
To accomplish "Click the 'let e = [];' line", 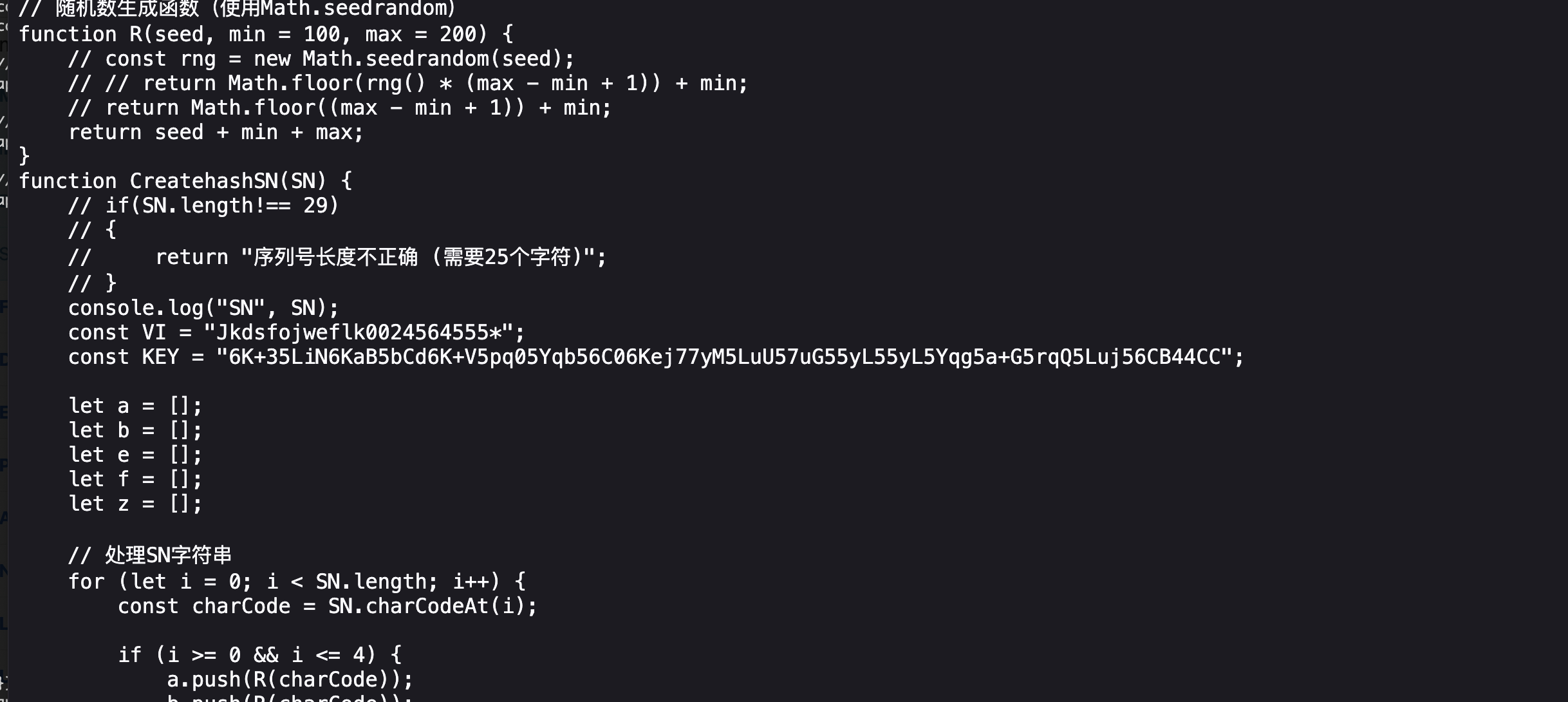I will 135,455.
